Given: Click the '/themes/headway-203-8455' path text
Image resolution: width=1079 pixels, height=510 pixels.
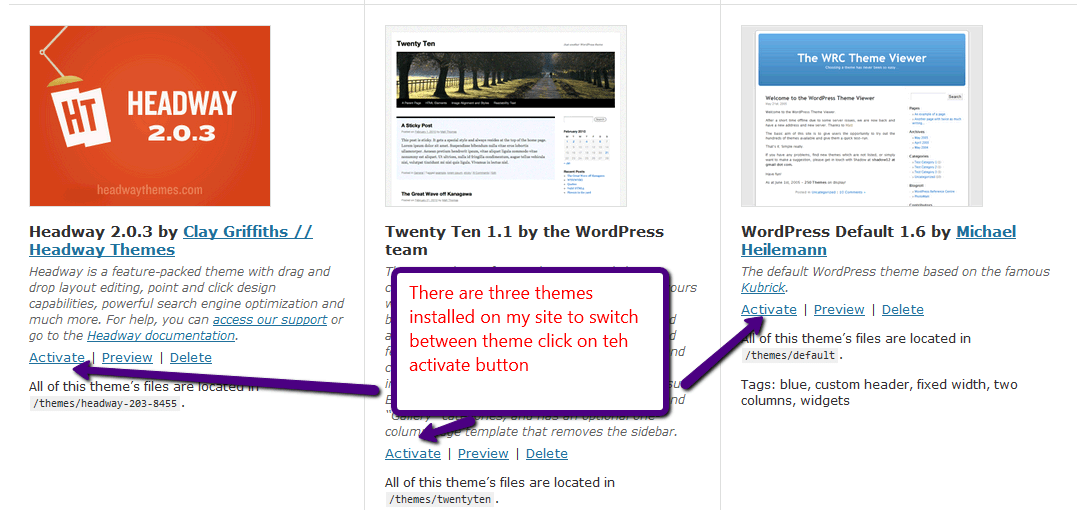Looking at the screenshot, I should (x=106, y=403).
